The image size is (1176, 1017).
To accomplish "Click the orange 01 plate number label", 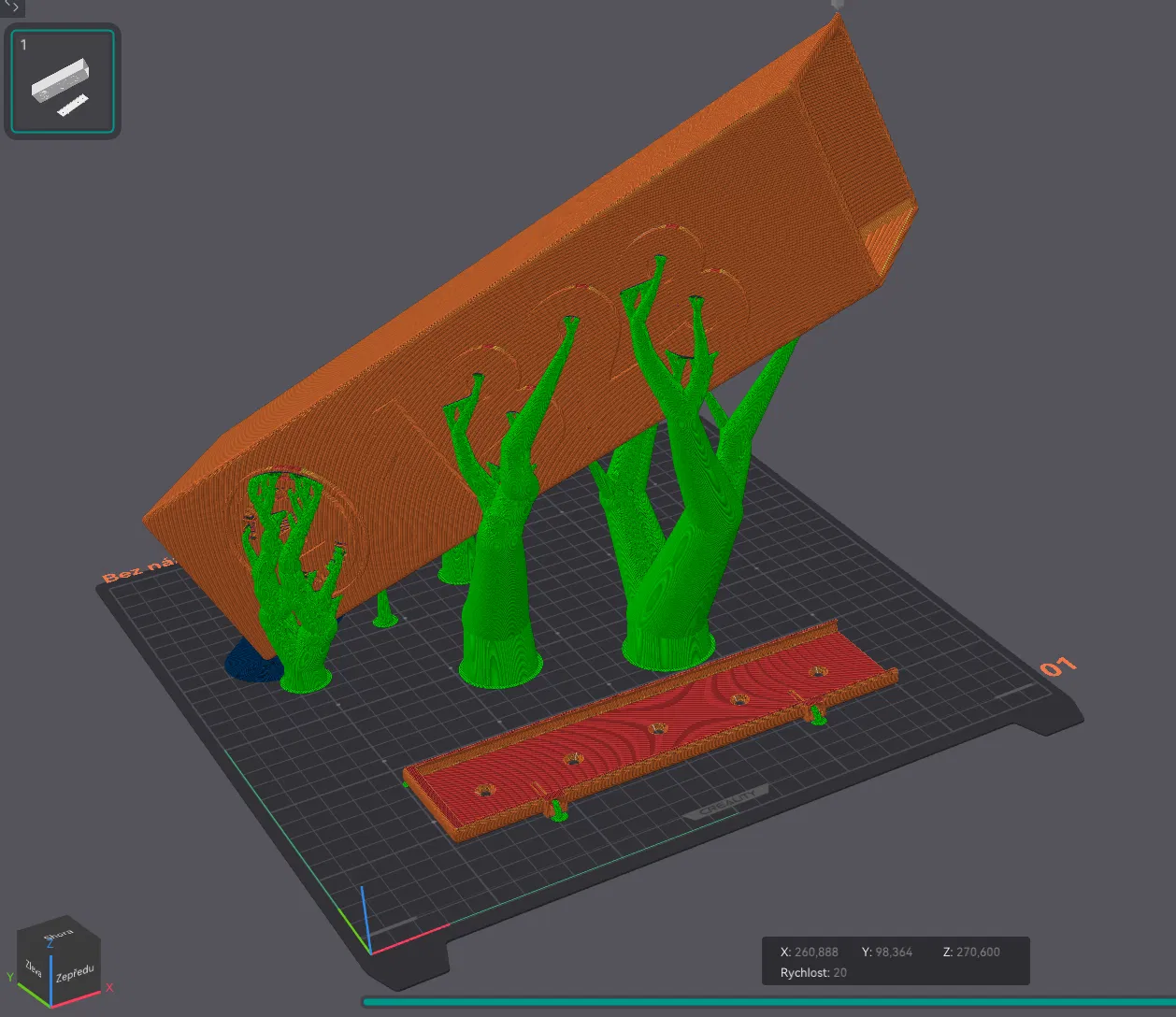I will click(1058, 667).
